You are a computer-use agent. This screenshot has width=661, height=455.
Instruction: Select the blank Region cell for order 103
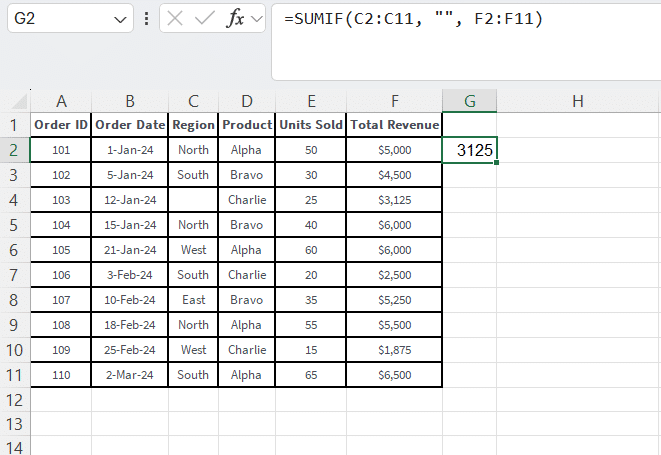193,200
